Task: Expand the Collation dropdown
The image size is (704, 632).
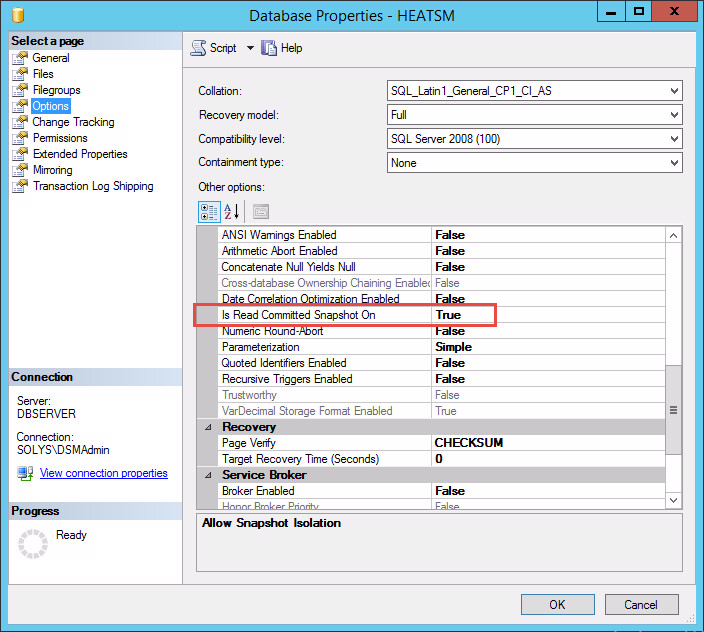Action: click(x=673, y=91)
